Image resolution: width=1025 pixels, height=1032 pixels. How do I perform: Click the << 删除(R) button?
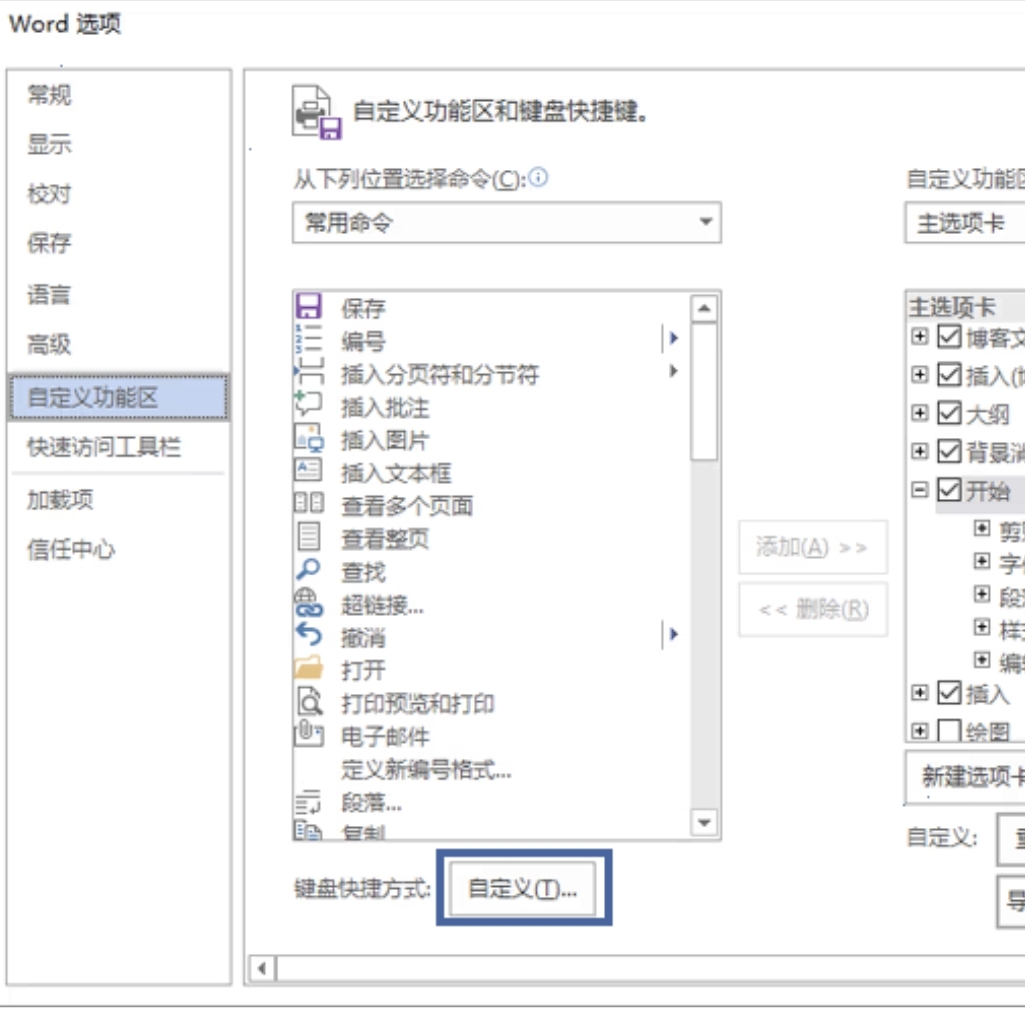tap(812, 609)
